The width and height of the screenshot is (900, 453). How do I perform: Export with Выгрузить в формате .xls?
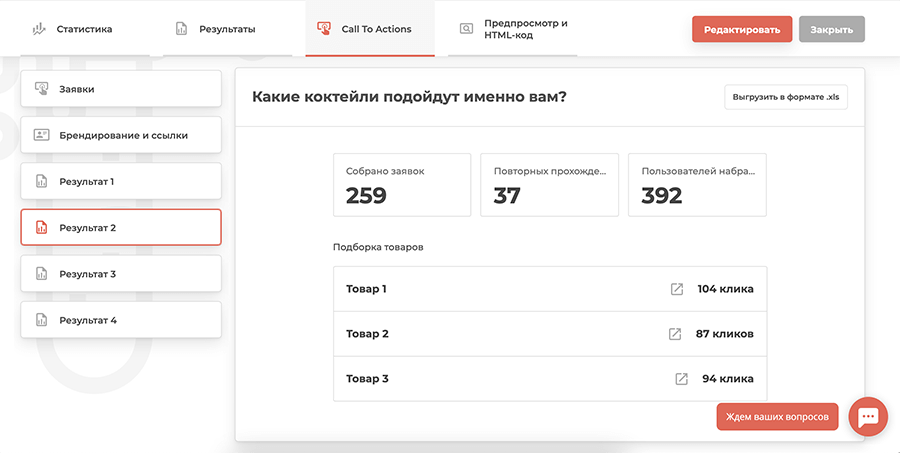tap(786, 97)
